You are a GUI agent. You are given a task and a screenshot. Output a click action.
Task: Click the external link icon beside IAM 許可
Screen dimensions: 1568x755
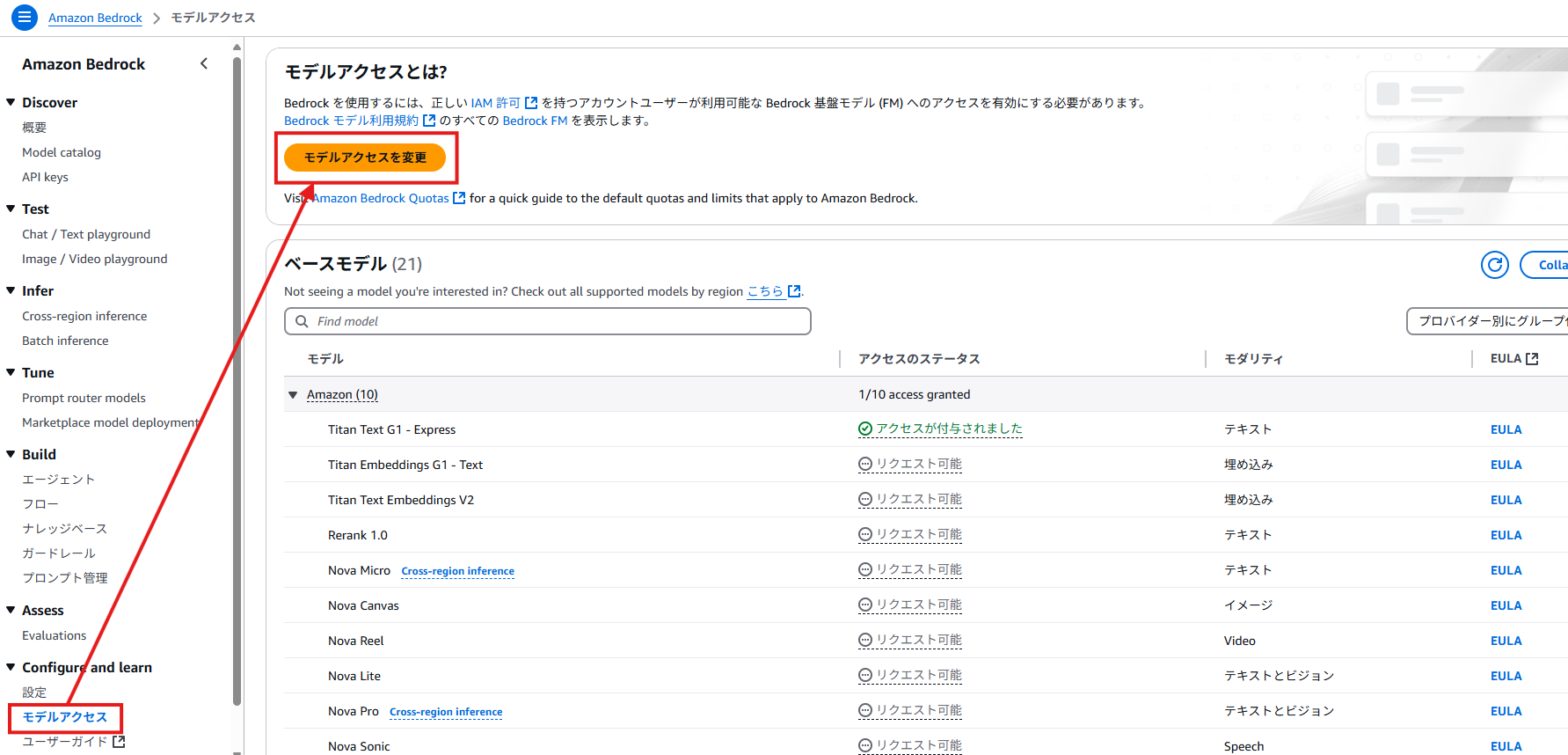pyautogui.click(x=531, y=103)
